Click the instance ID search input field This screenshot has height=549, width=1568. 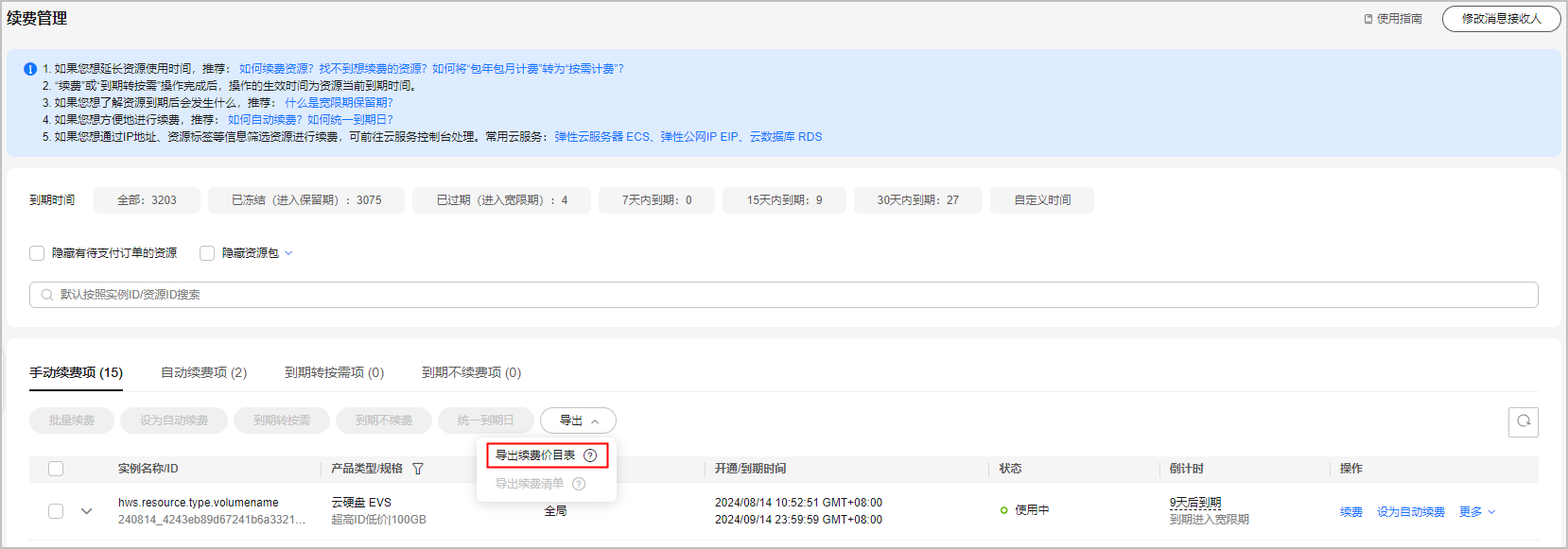(x=785, y=295)
